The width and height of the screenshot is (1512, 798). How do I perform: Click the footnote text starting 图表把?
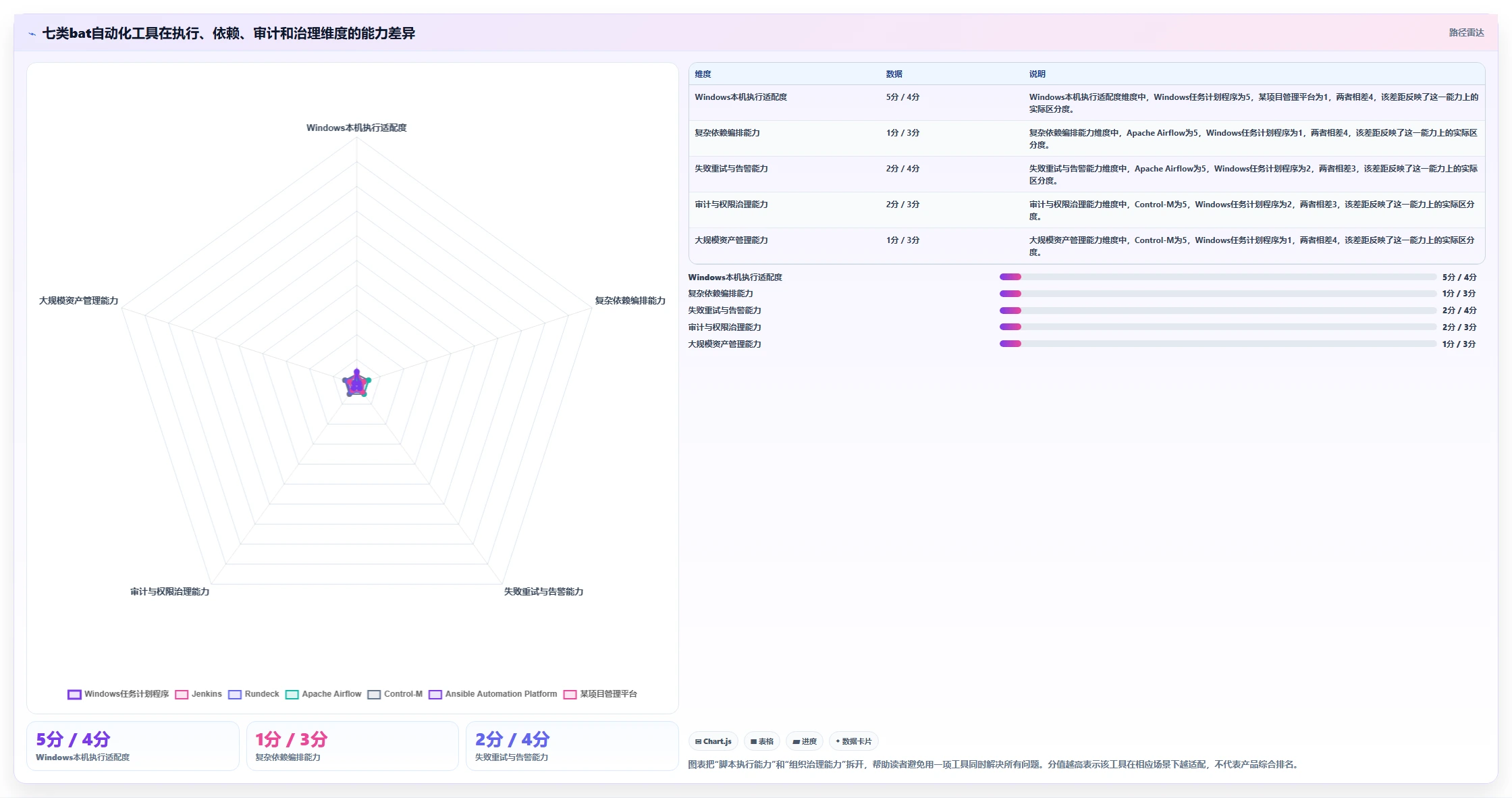[994, 764]
